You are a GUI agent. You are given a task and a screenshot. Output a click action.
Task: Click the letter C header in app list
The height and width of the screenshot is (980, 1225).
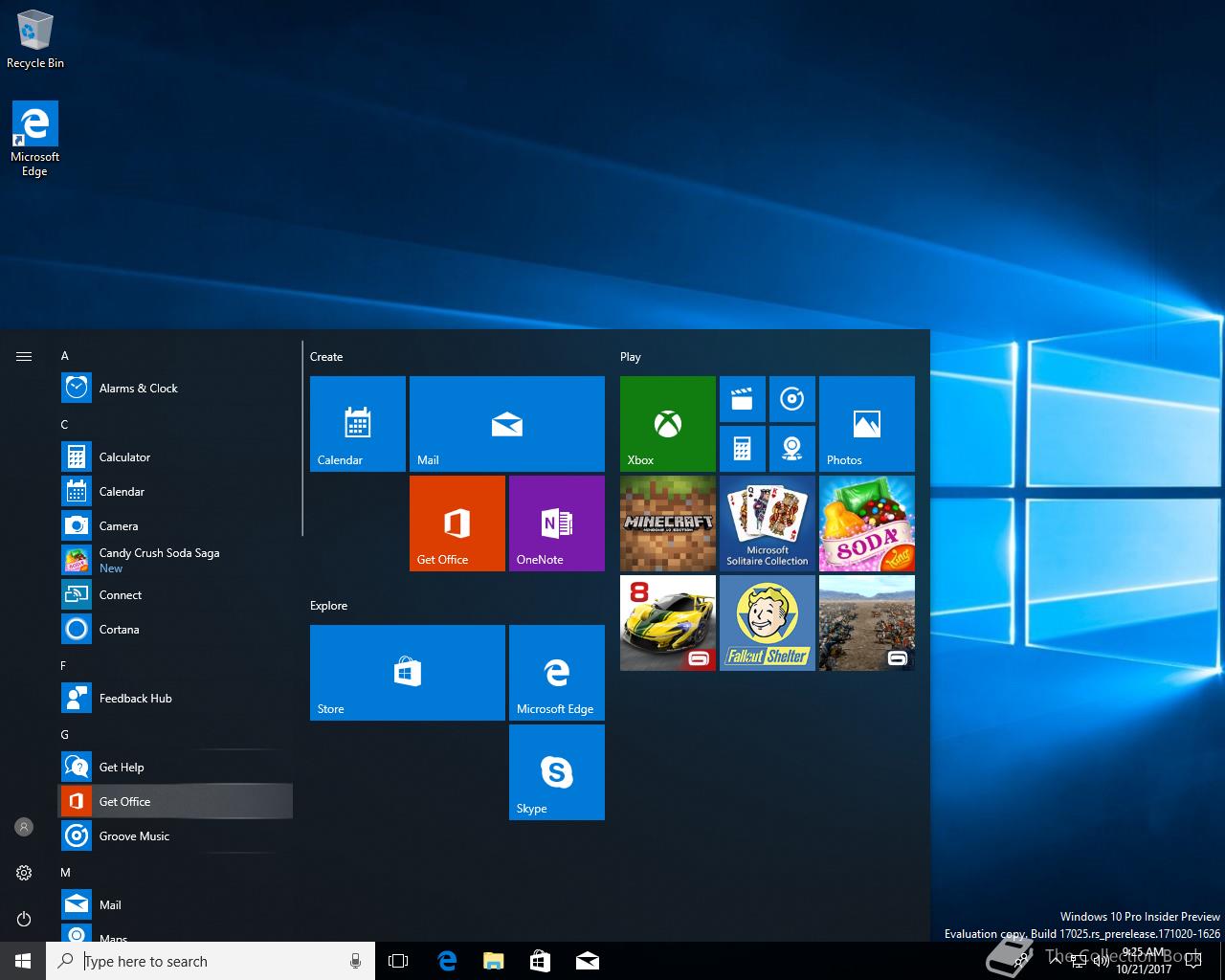(65, 425)
